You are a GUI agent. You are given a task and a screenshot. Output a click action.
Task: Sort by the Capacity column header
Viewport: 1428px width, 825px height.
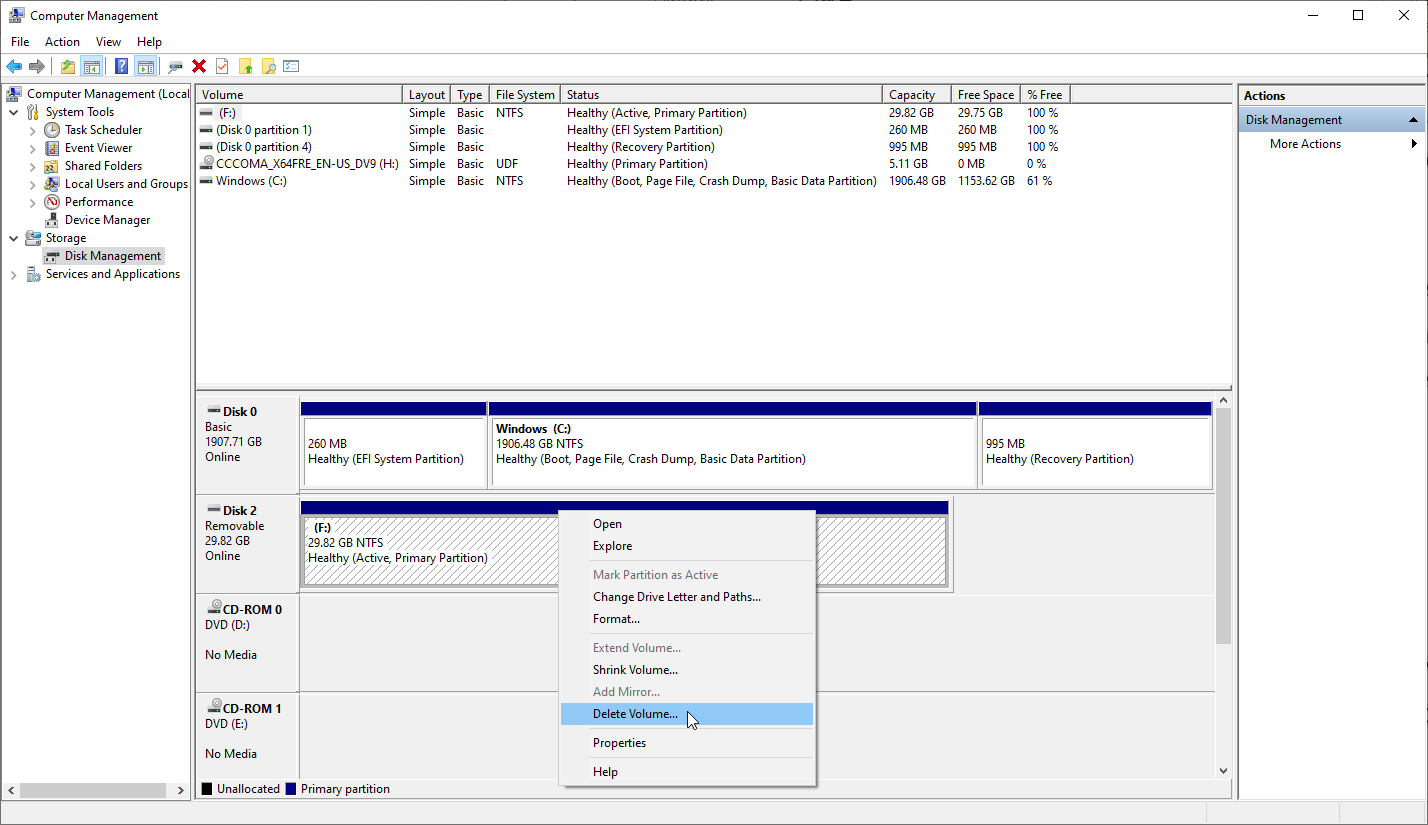coord(917,95)
